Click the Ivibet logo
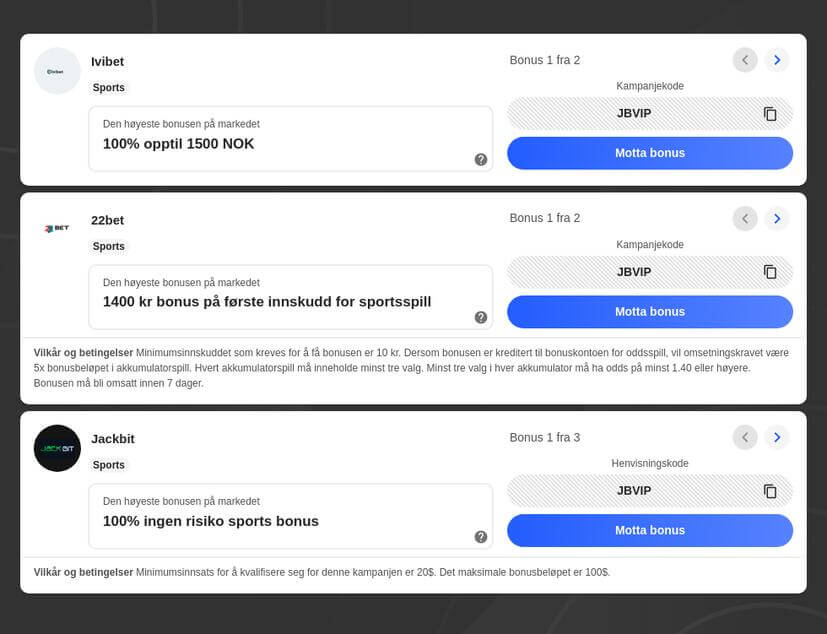This screenshot has height=634, width=827. point(57,71)
